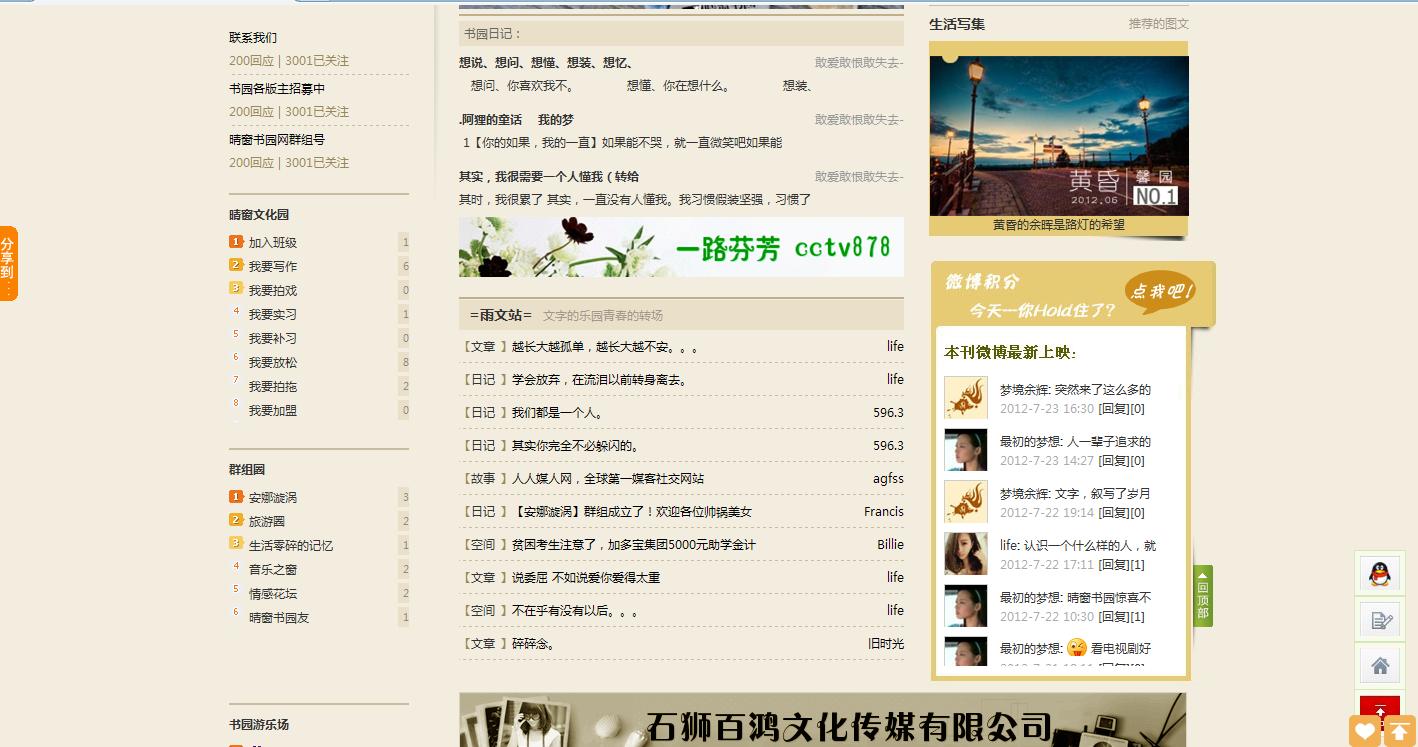Open the 安娜漩涡 group
Screen dimensions: 1418x747
click(273, 498)
